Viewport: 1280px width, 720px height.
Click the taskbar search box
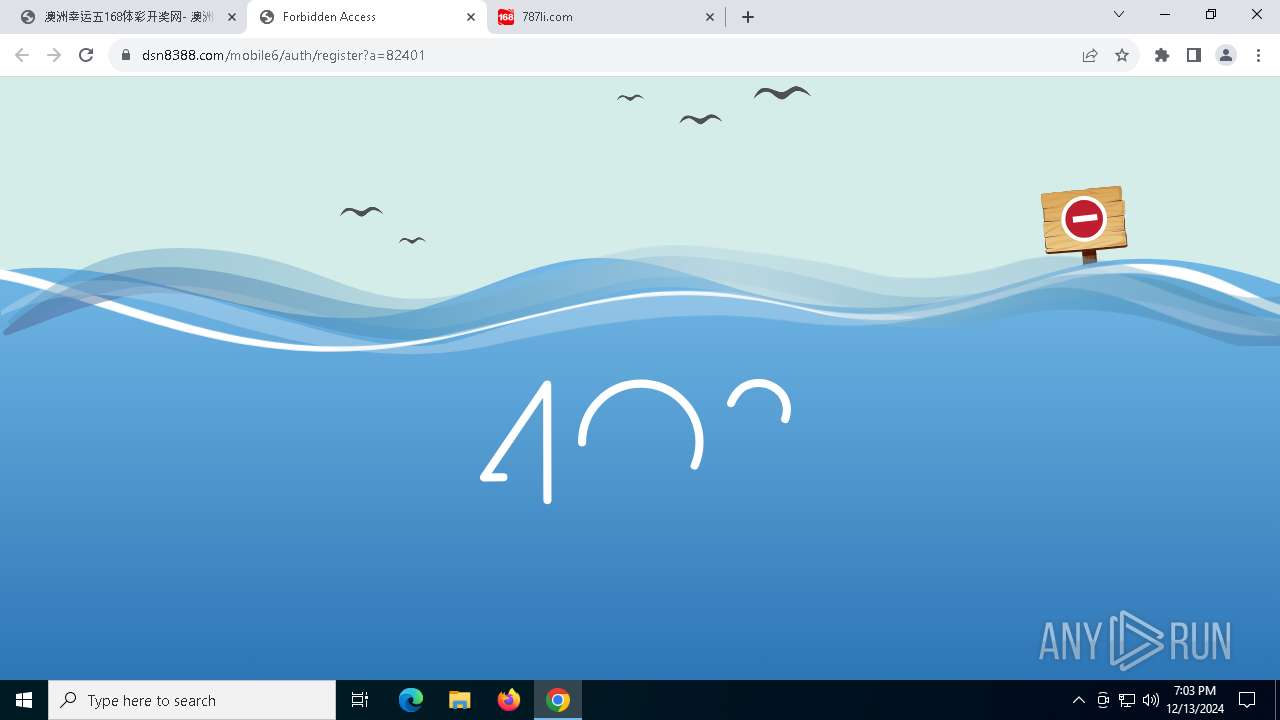tap(192, 700)
